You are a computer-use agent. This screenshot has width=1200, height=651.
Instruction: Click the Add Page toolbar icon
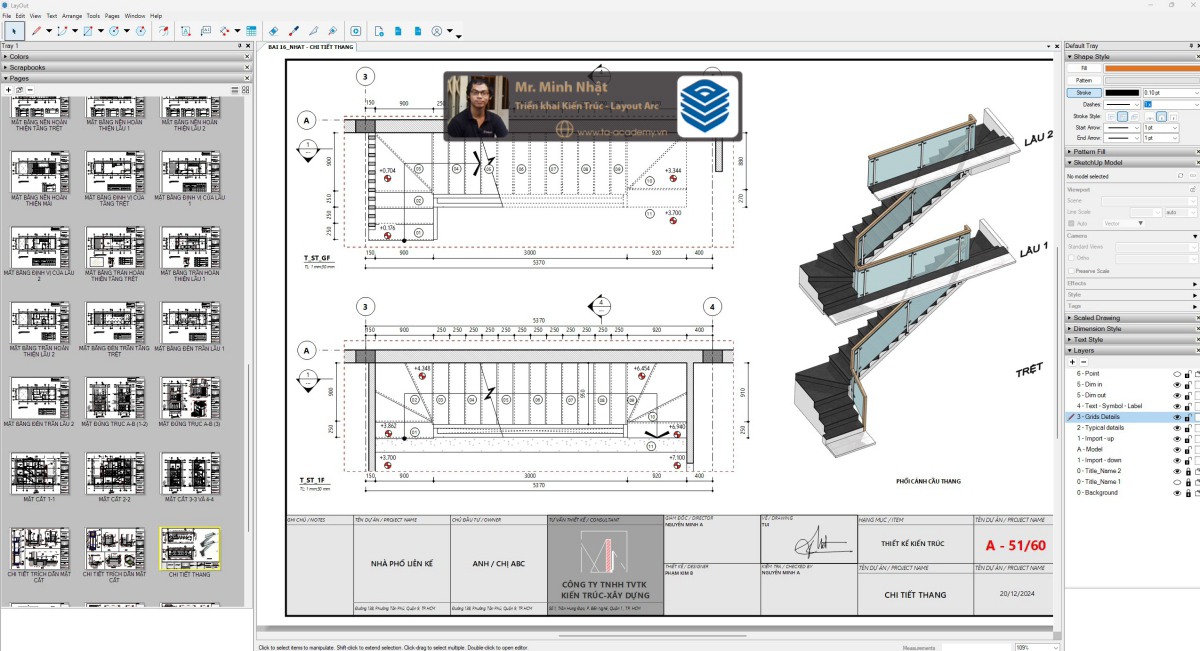coord(379,31)
